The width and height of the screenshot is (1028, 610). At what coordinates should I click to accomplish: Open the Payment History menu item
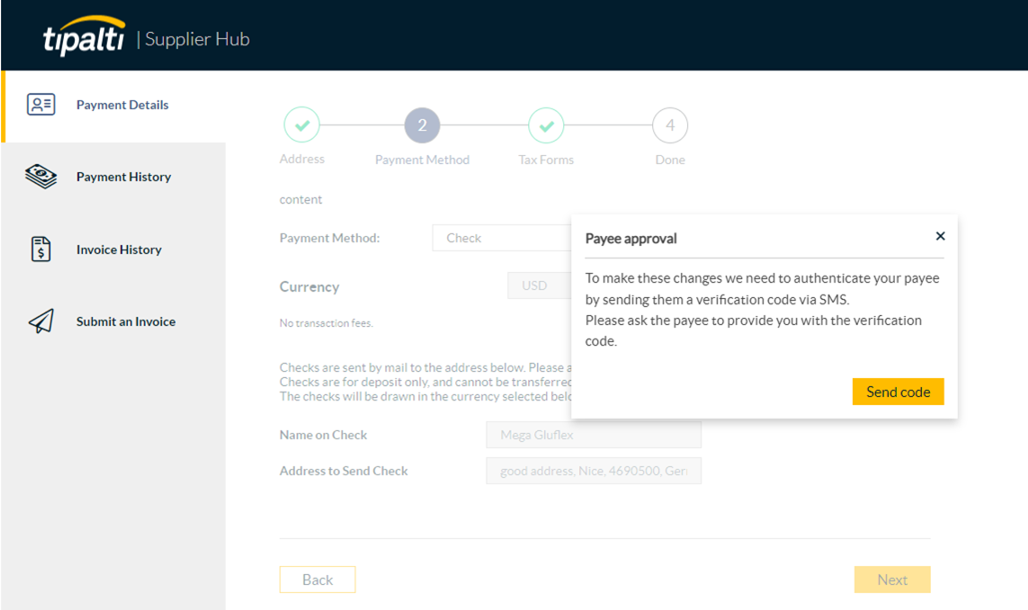pyautogui.click(x=113, y=177)
